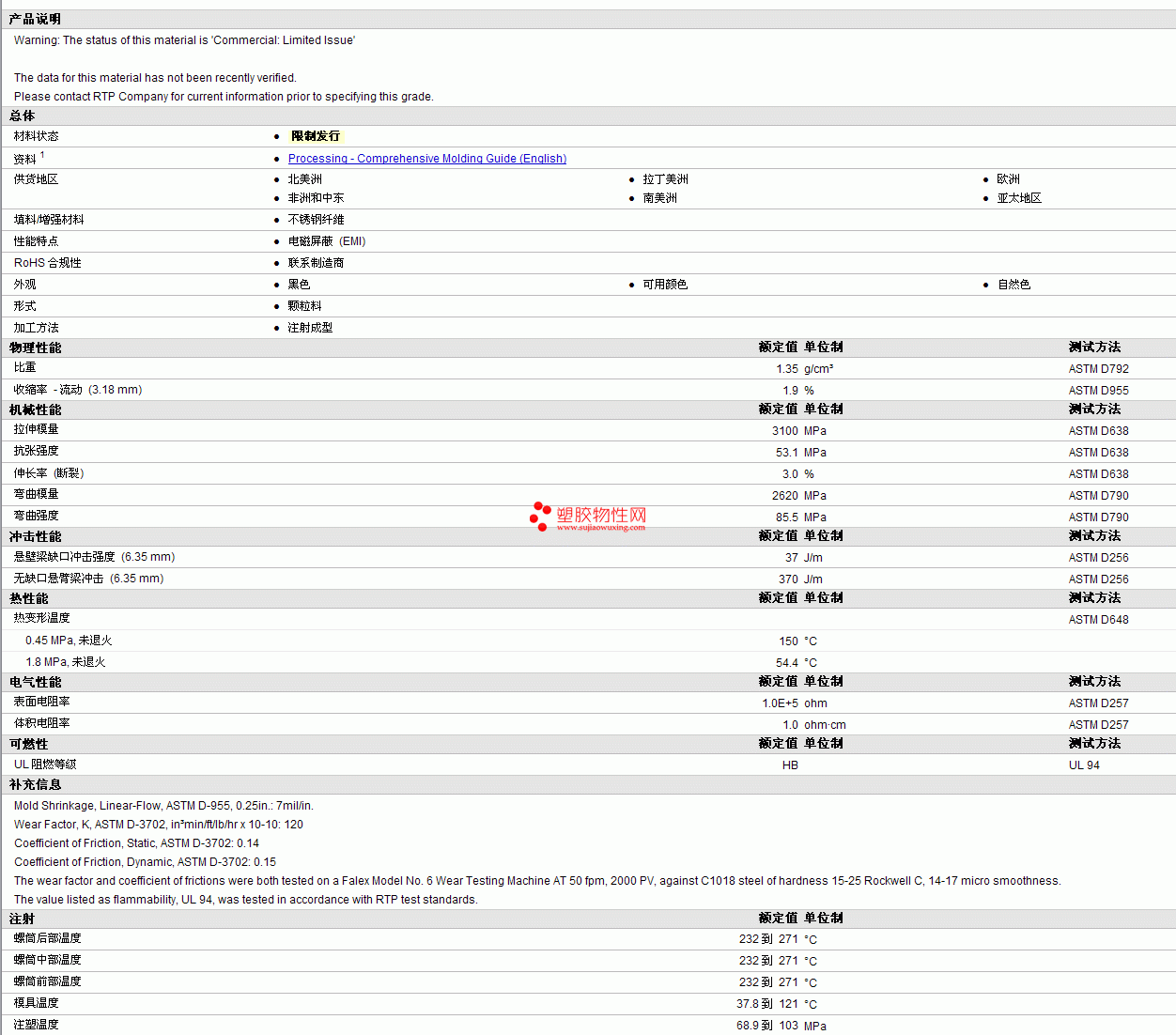The image size is (1176, 1035).
Task: Click the '南美洲' region entry
Action: [660, 198]
